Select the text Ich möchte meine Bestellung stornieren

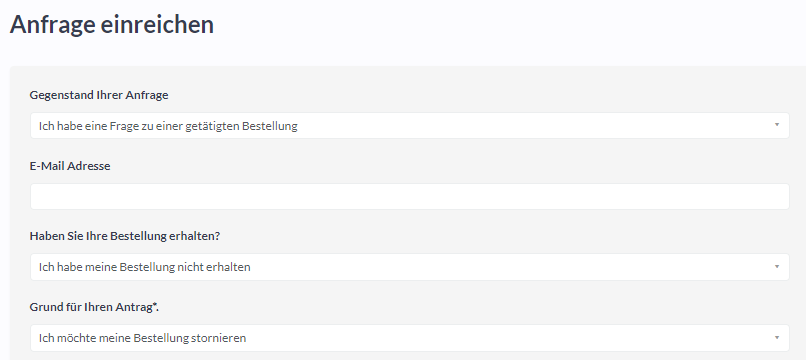tap(142, 338)
